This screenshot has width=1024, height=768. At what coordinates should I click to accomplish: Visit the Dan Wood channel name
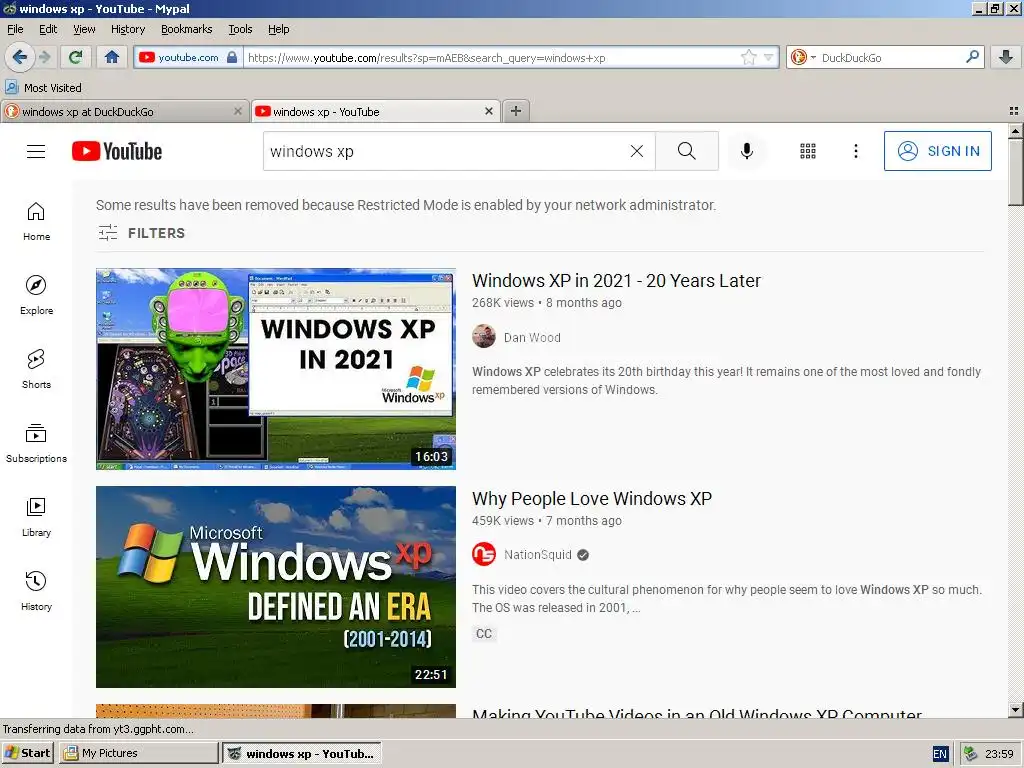point(532,338)
